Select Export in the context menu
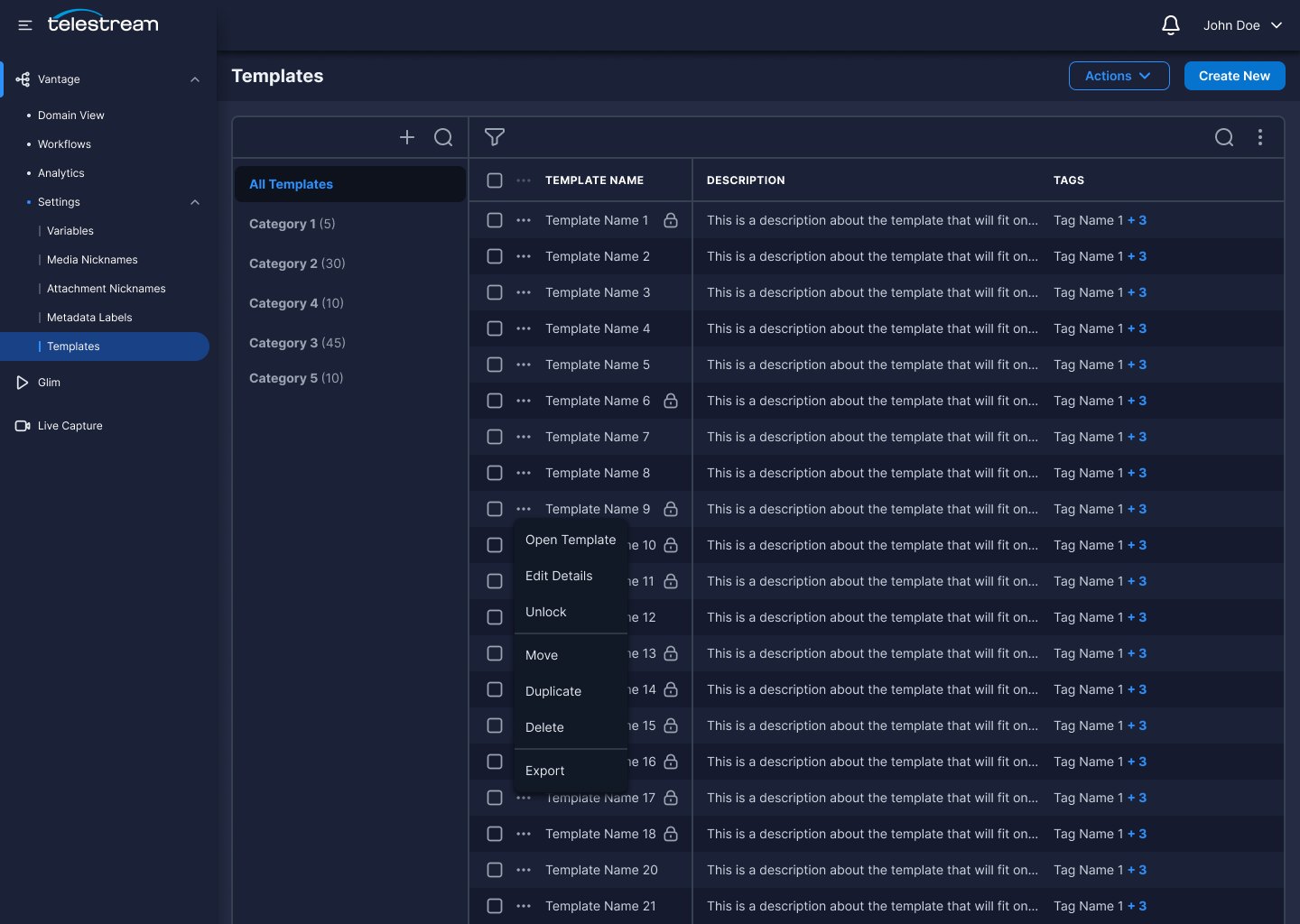 click(x=571, y=771)
